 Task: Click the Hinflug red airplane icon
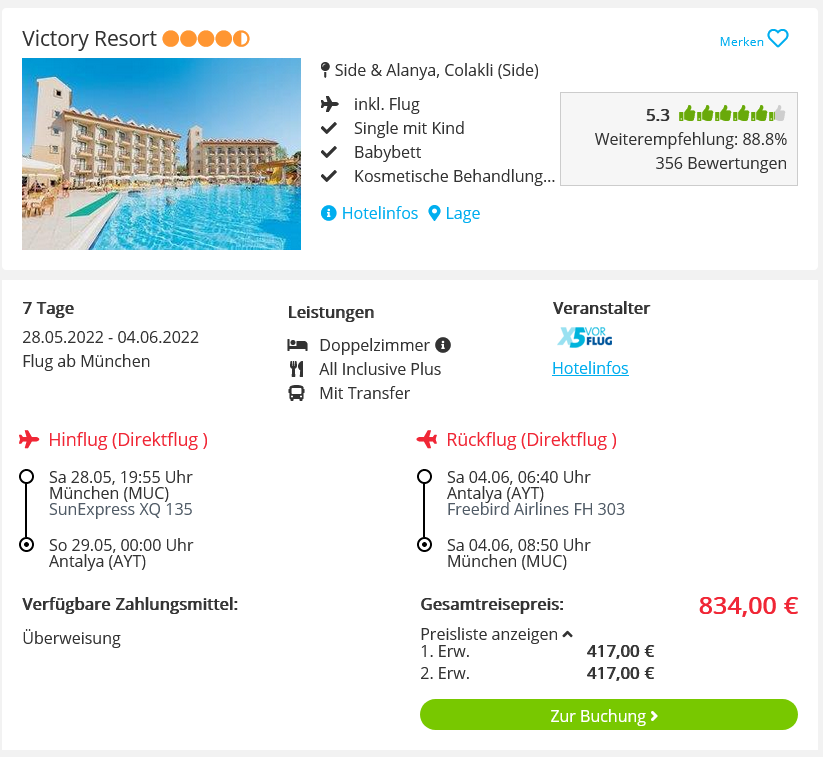coord(29,439)
